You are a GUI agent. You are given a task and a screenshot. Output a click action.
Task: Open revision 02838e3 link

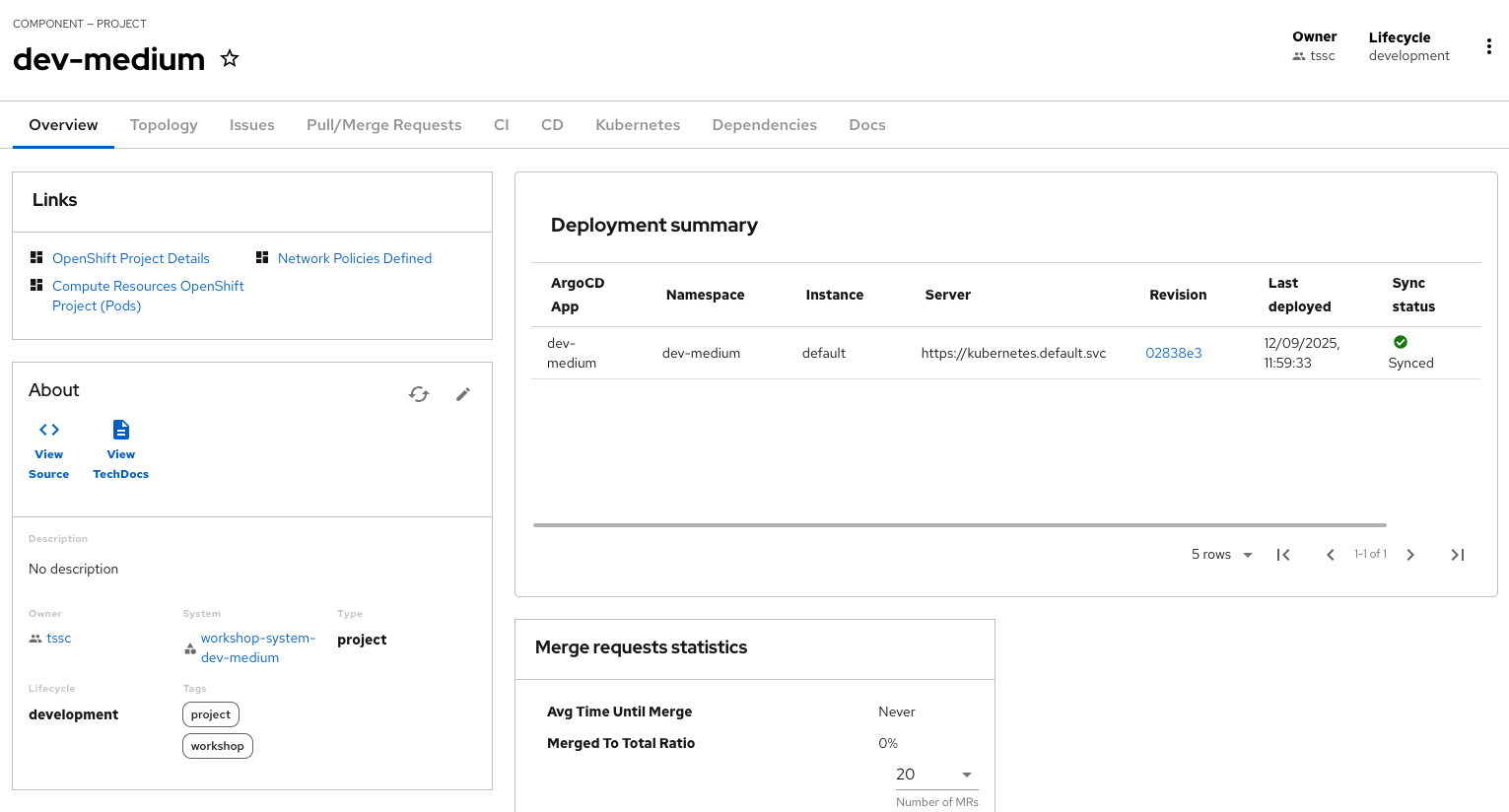[x=1174, y=353]
